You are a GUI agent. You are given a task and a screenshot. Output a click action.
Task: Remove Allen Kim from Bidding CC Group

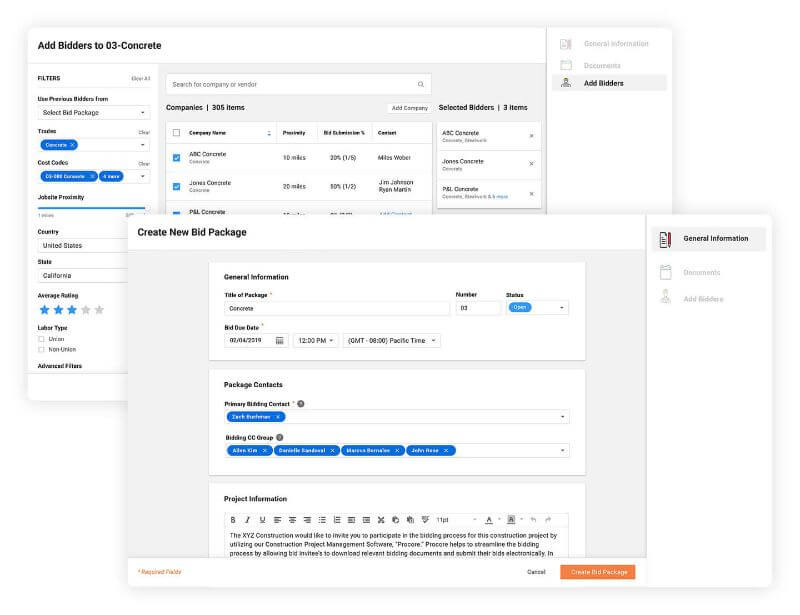pos(265,451)
